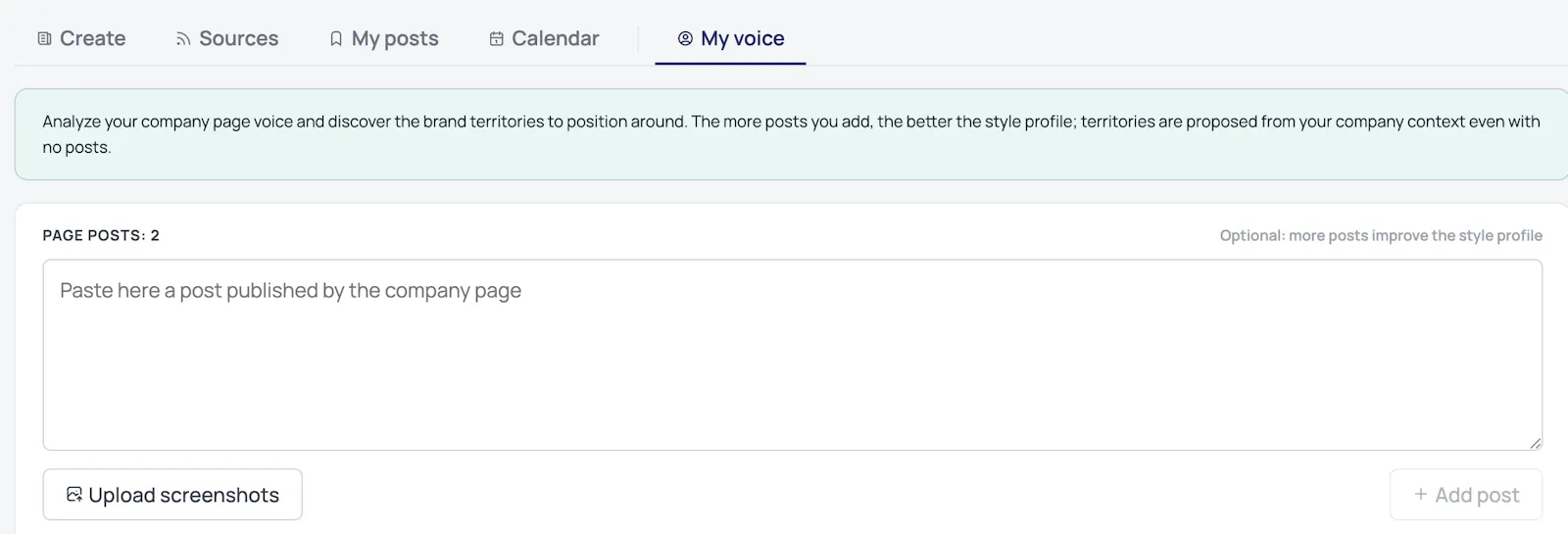The image size is (1568, 534).
Task: Go to the My posts tab
Action: point(384,38)
